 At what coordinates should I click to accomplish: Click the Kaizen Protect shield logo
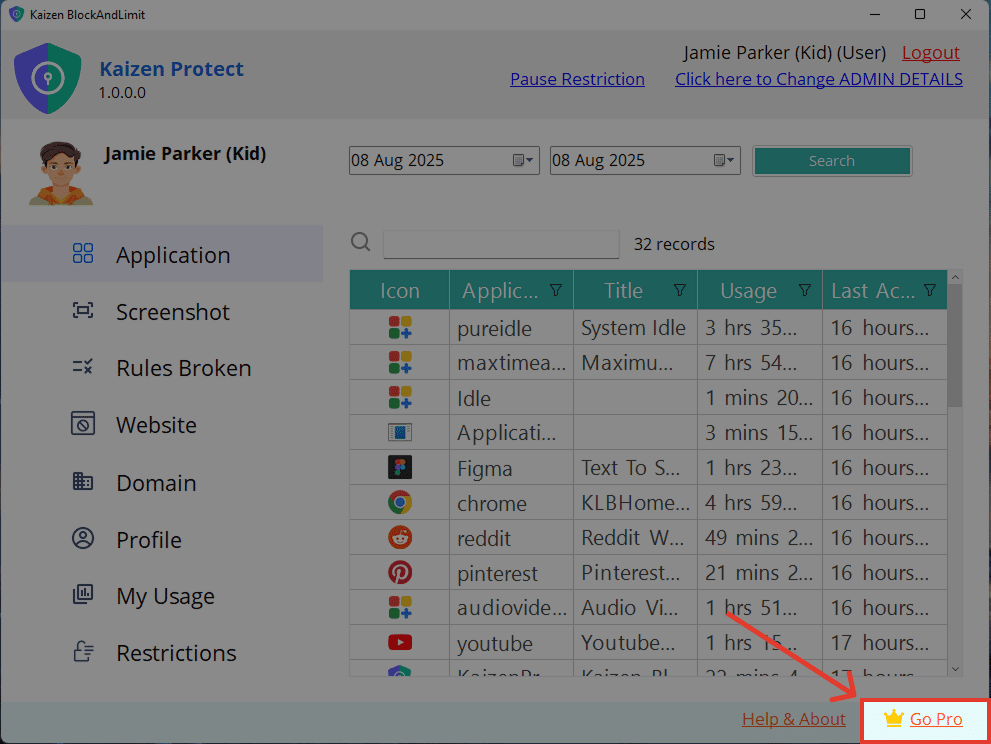pyautogui.click(x=47, y=79)
